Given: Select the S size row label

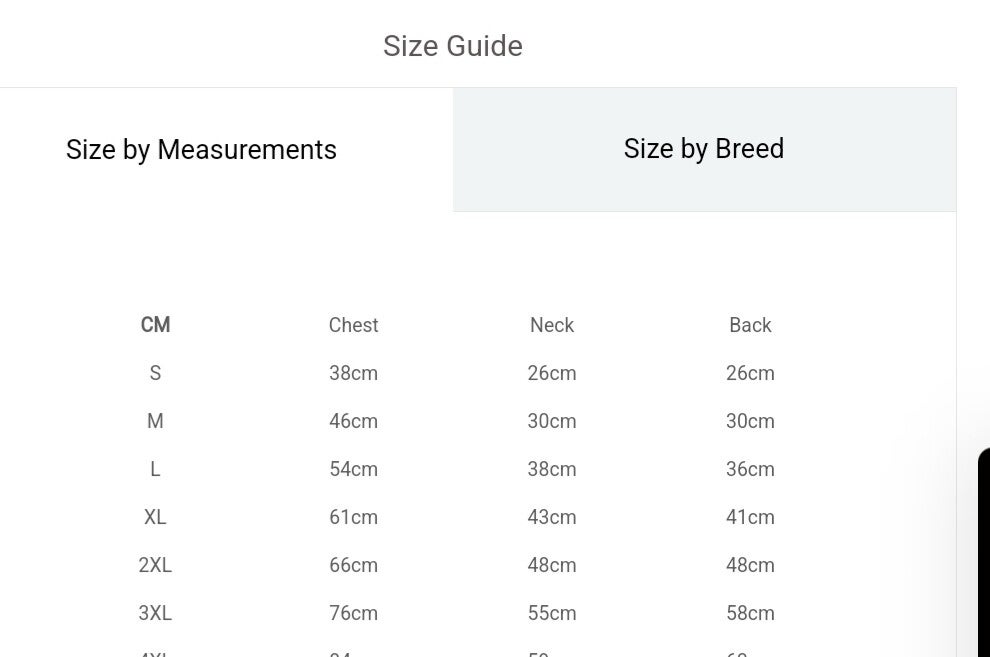Looking at the screenshot, I should 155,373.
